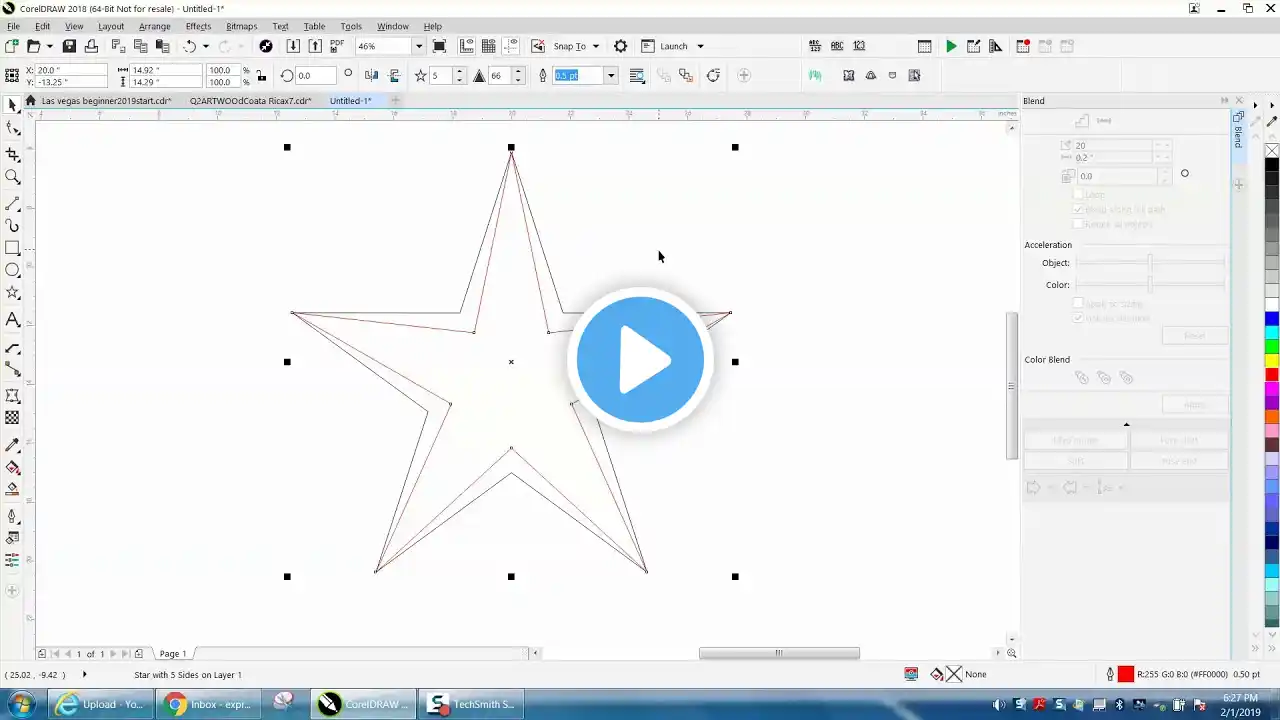Image resolution: width=1280 pixels, height=720 pixels.
Task: Switch to Q2ARTWOOdCoata Ricax7.cdr tab
Action: 250,101
